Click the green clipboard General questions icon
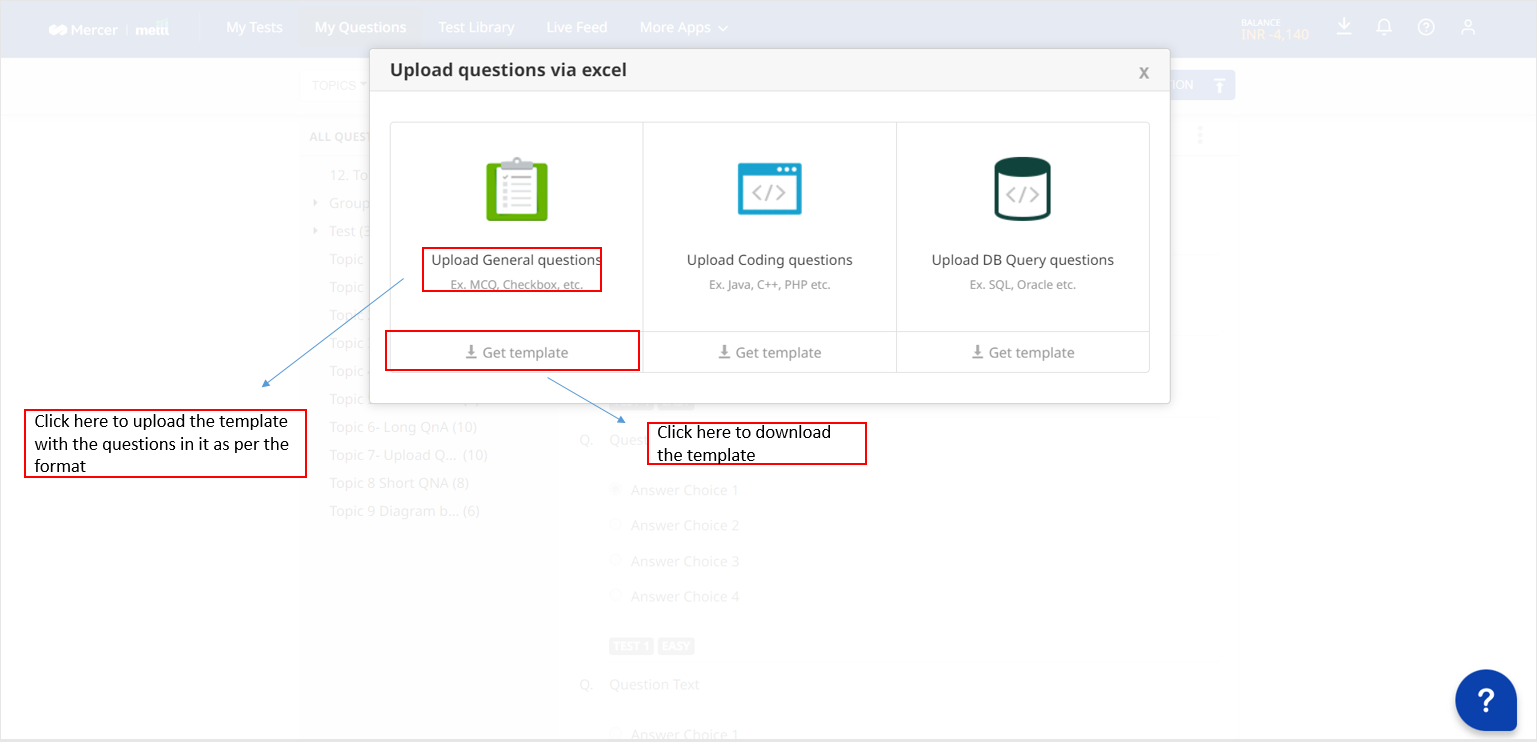The image size is (1537, 742). coord(516,189)
